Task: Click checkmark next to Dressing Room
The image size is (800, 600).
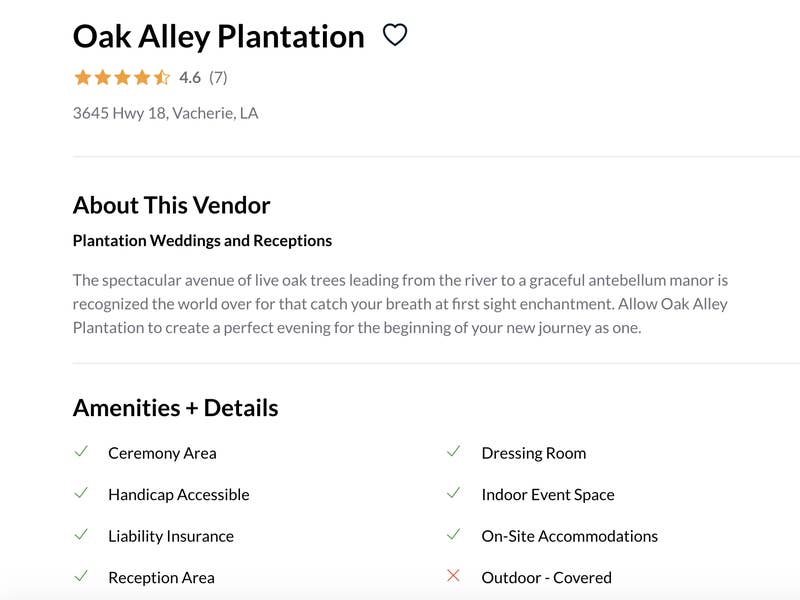Action: click(x=454, y=452)
